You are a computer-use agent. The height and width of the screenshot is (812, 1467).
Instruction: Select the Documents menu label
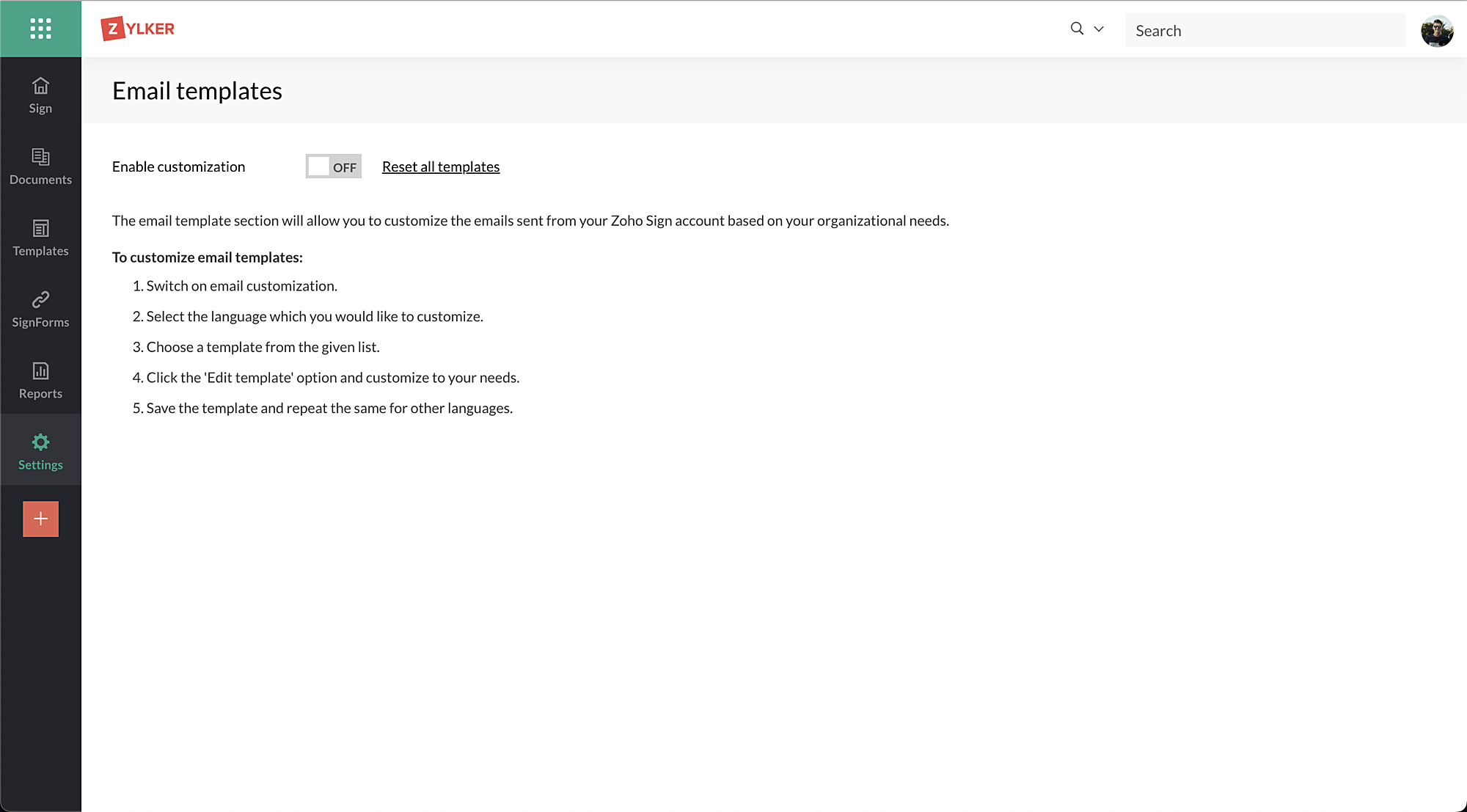[40, 180]
